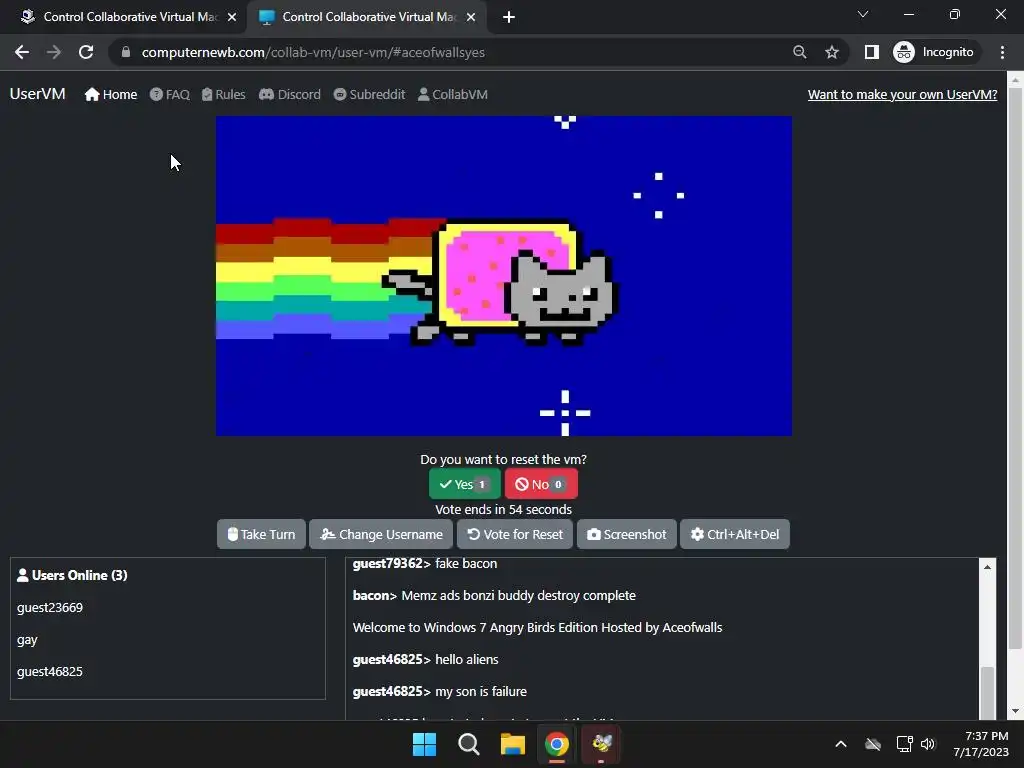Click the Nyan Cat VM display
The height and width of the screenshot is (768, 1024).
coord(504,276)
